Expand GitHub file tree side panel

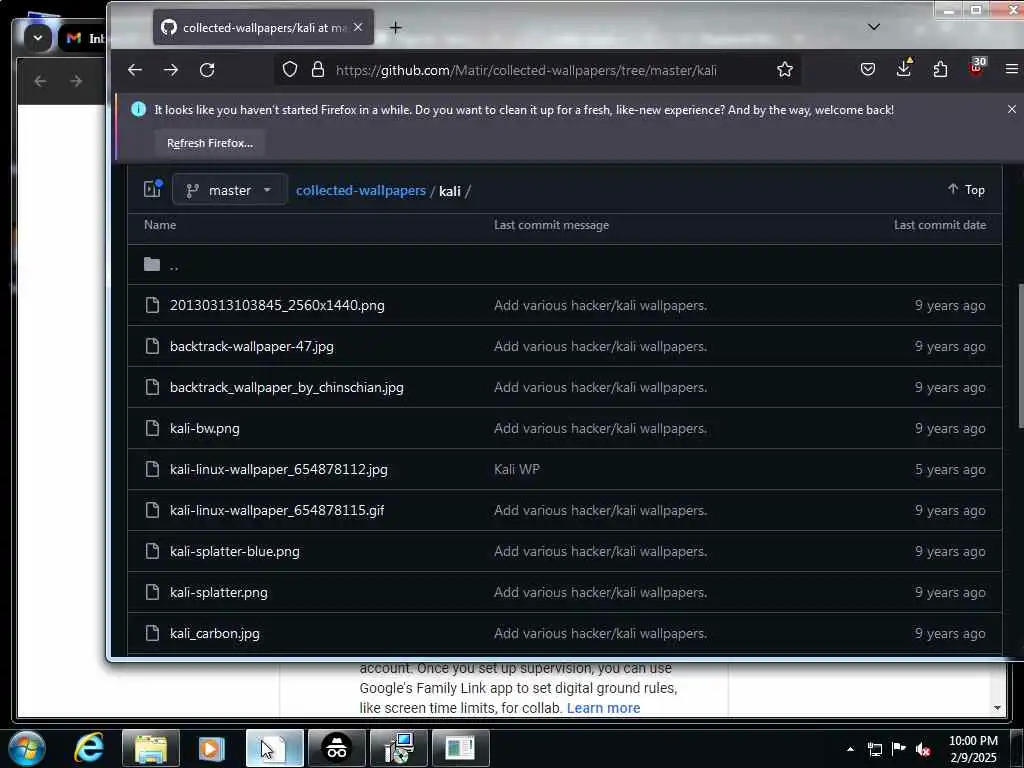pos(153,189)
